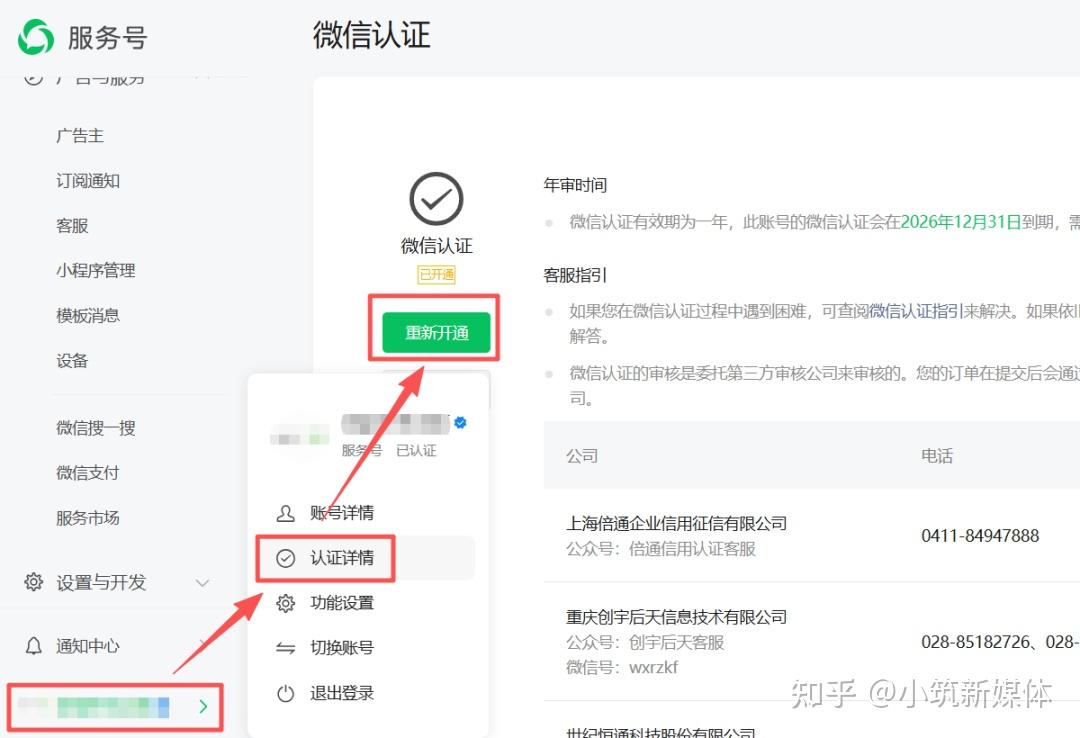Select 账号详情 in the account popup
The image size is (1080, 738).
342,513
